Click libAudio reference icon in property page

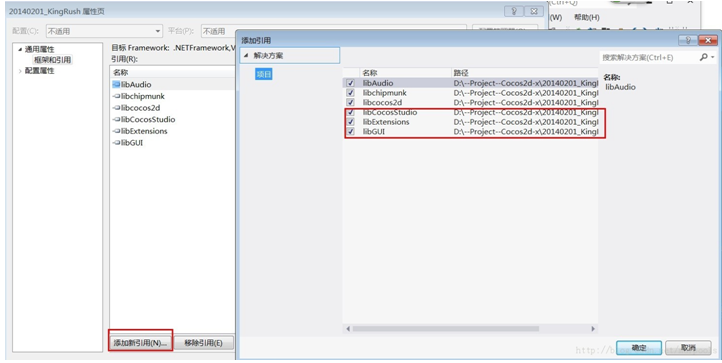tap(116, 84)
